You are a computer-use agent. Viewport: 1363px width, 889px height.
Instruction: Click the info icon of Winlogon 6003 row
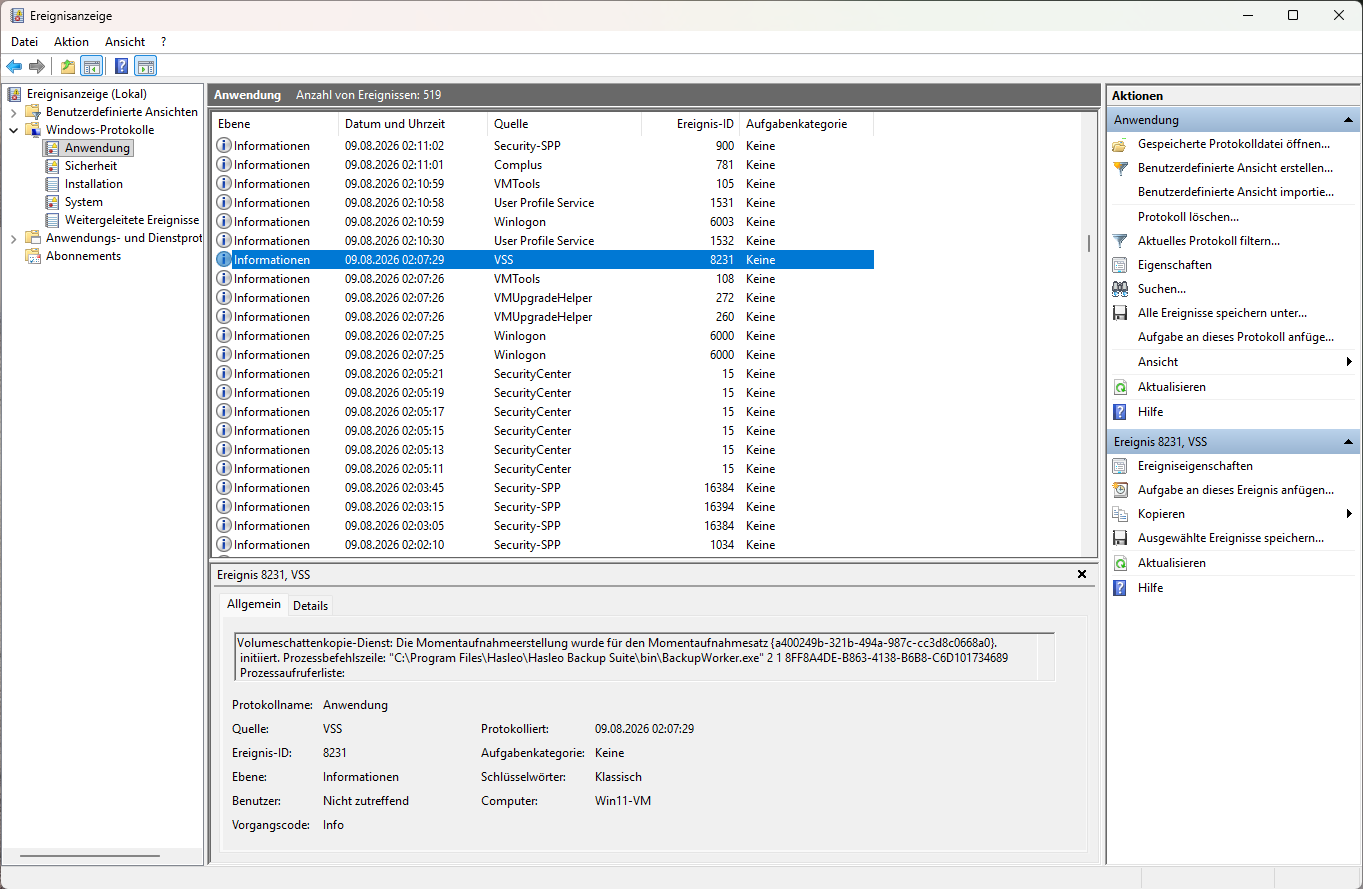(x=224, y=222)
